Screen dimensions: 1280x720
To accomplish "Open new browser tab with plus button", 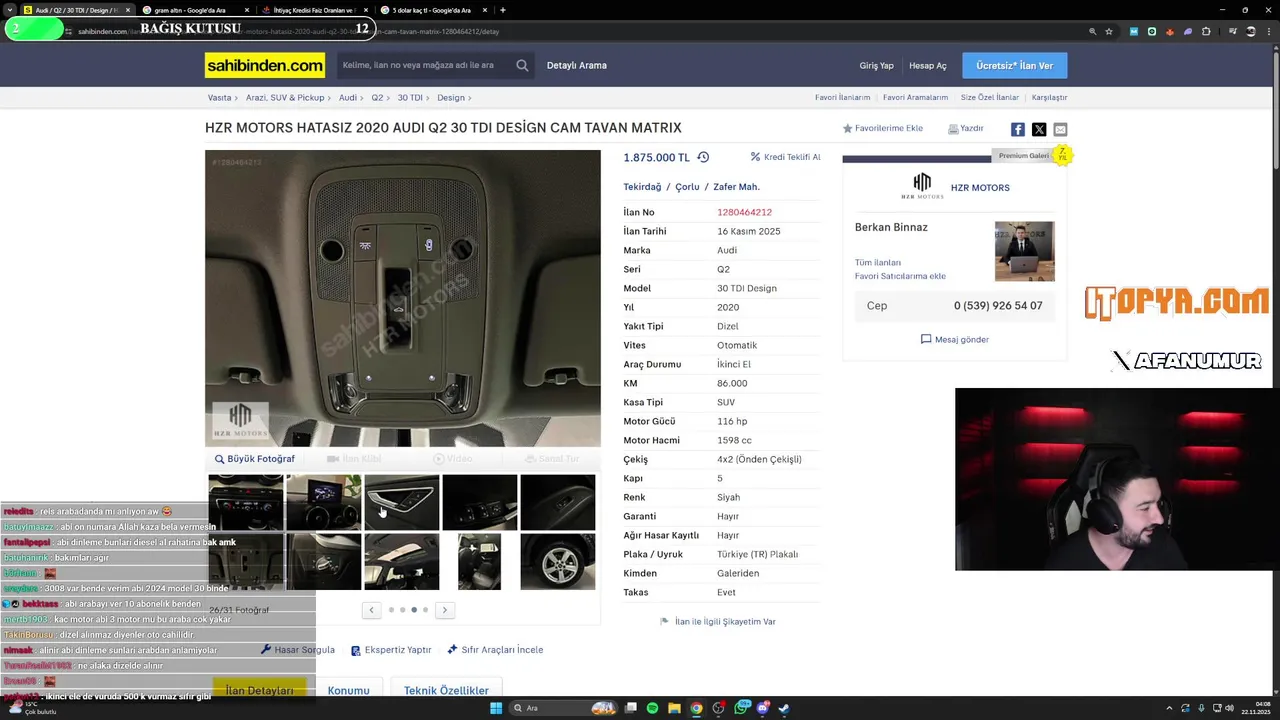I will tap(502, 10).
